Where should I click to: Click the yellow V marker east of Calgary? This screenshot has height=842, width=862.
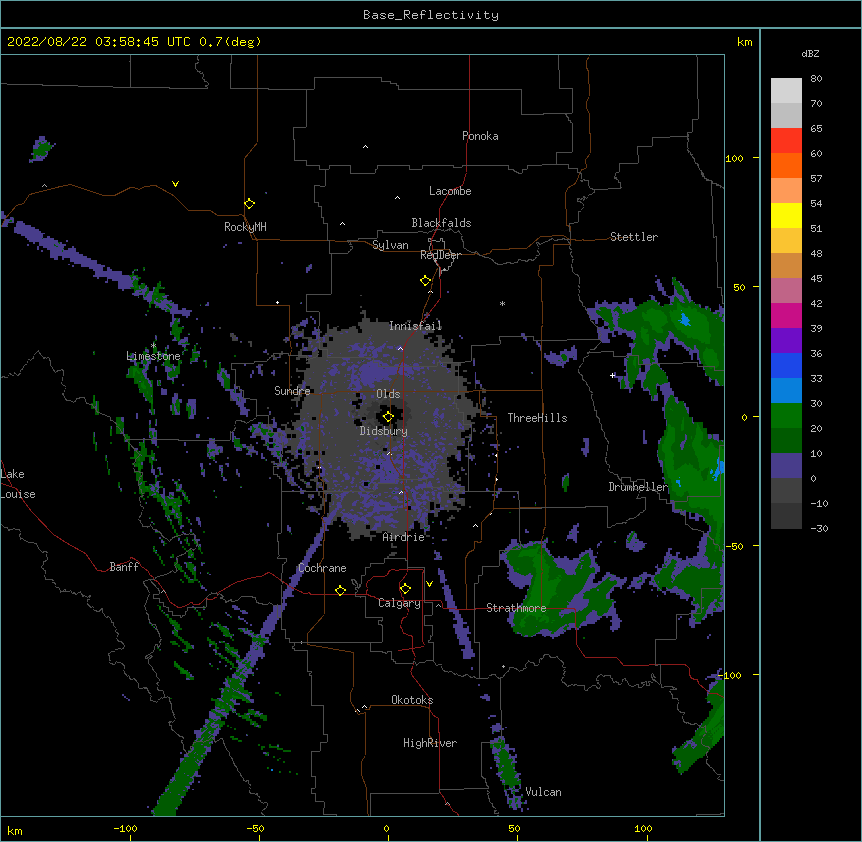(x=429, y=584)
